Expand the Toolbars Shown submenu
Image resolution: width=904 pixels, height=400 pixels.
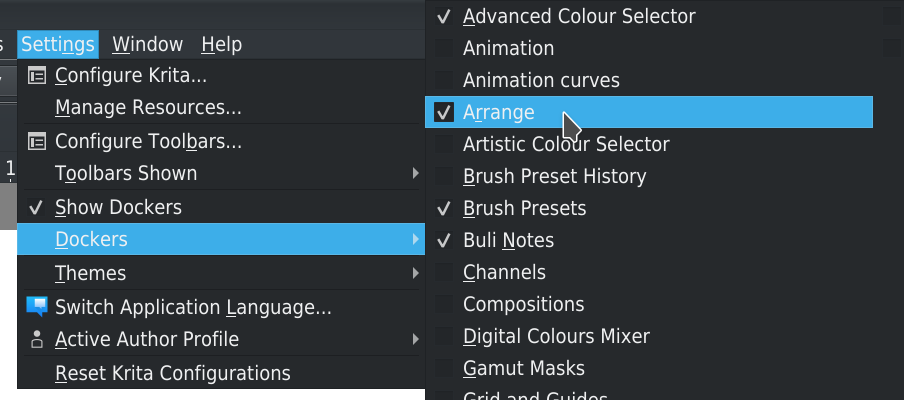[416, 174]
